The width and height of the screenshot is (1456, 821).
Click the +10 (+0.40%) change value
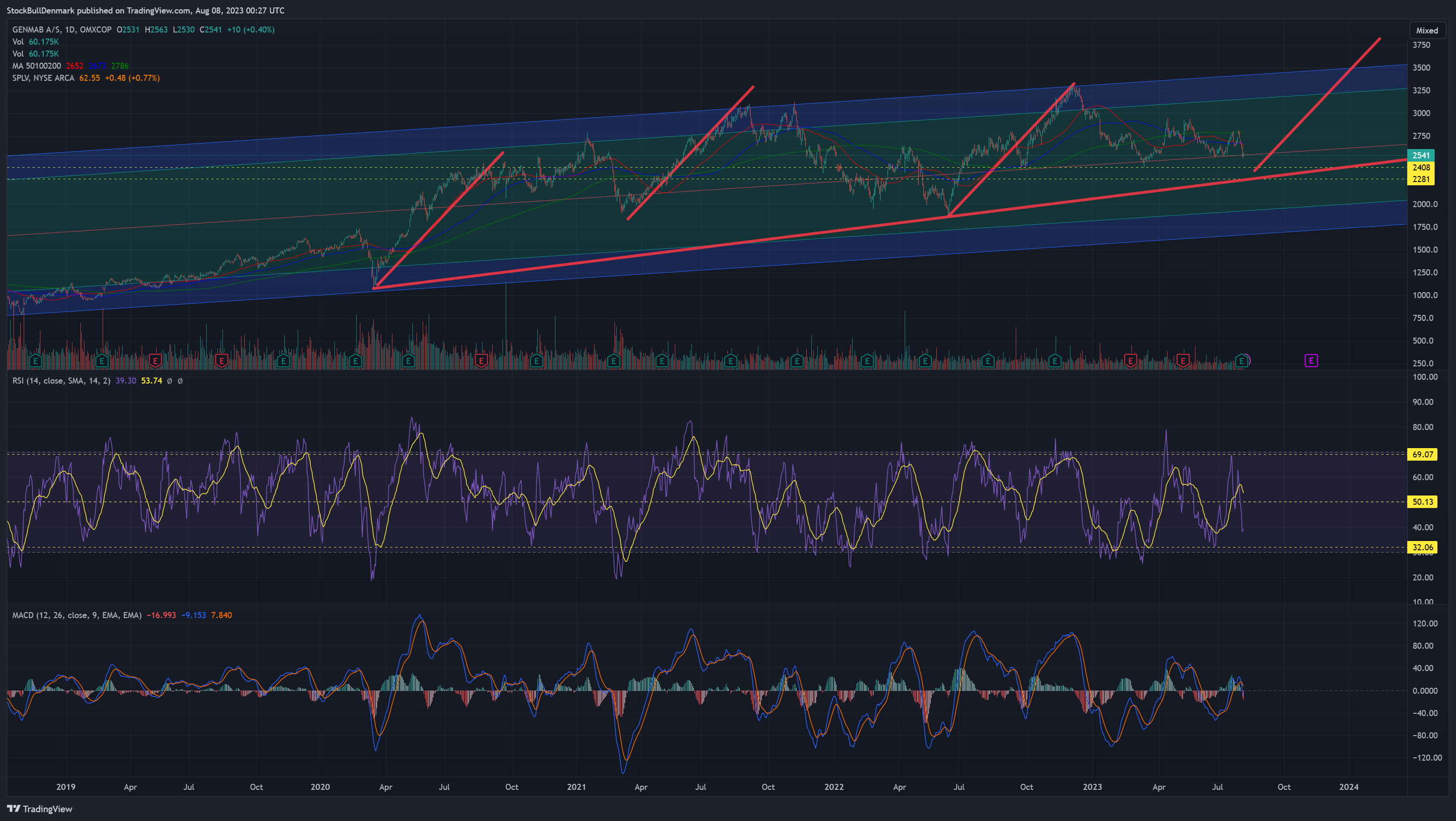pyautogui.click(x=251, y=29)
